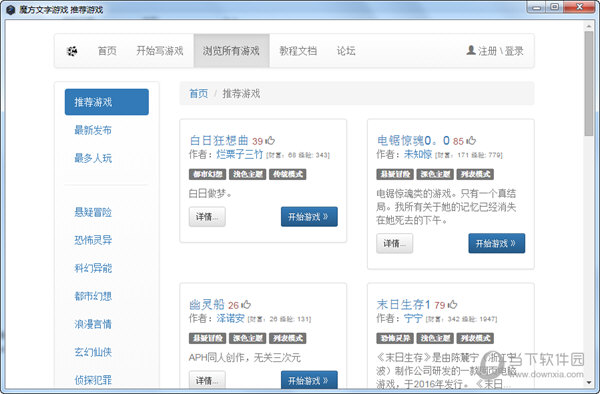Click 列表模式 tag on 电锯惊魂0。0 card
600x394 pixels.
point(475,174)
